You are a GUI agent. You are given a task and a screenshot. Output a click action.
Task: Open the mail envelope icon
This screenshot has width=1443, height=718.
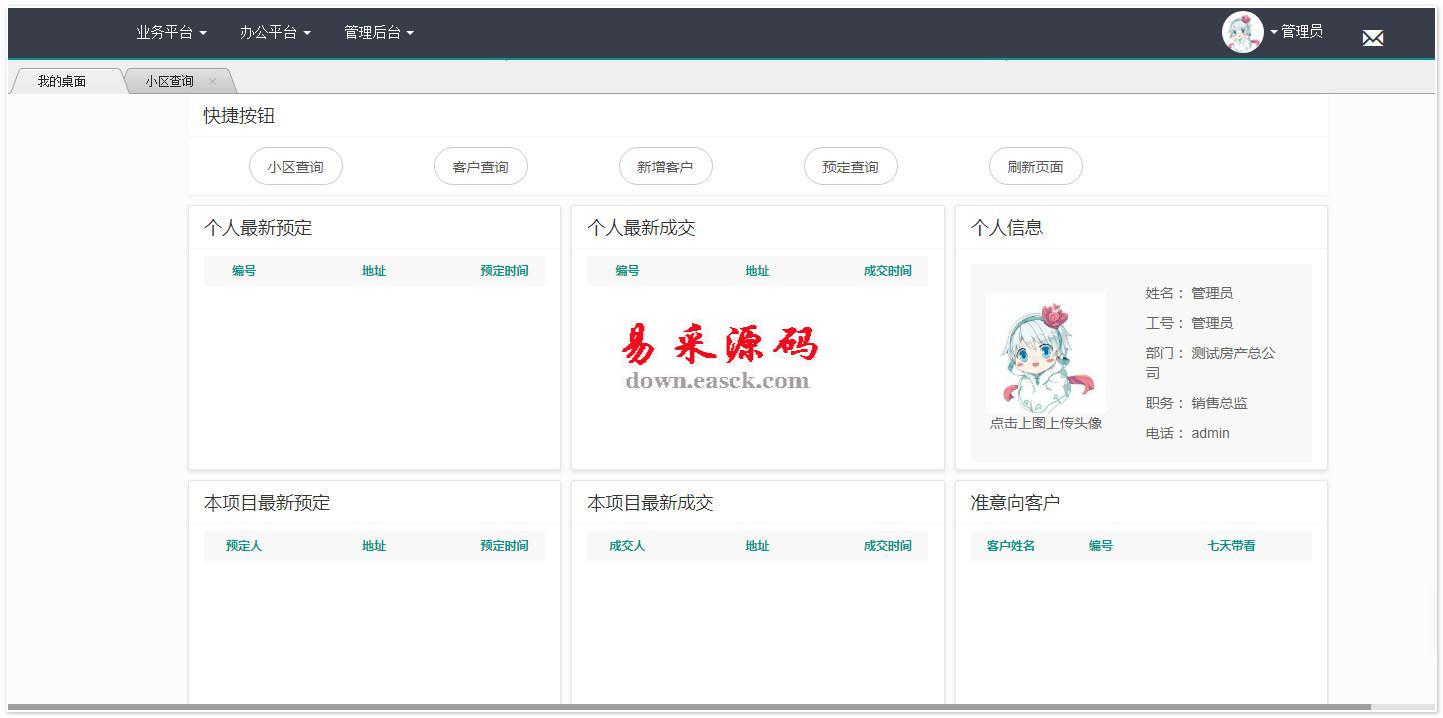tap(1372, 38)
